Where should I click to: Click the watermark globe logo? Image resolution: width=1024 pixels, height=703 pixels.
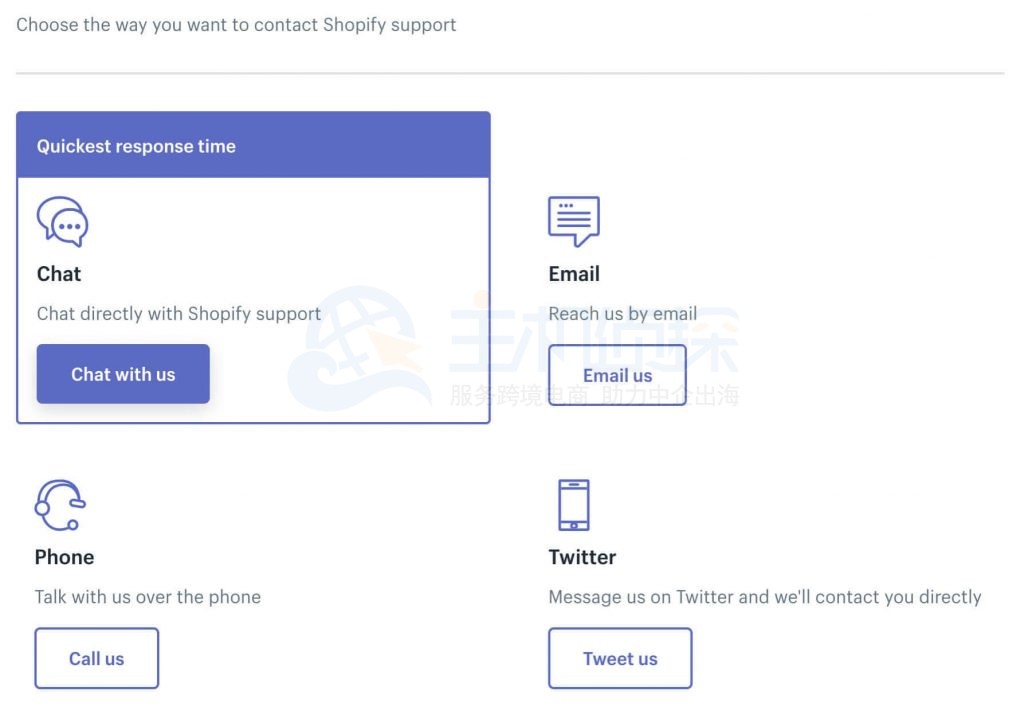355,345
